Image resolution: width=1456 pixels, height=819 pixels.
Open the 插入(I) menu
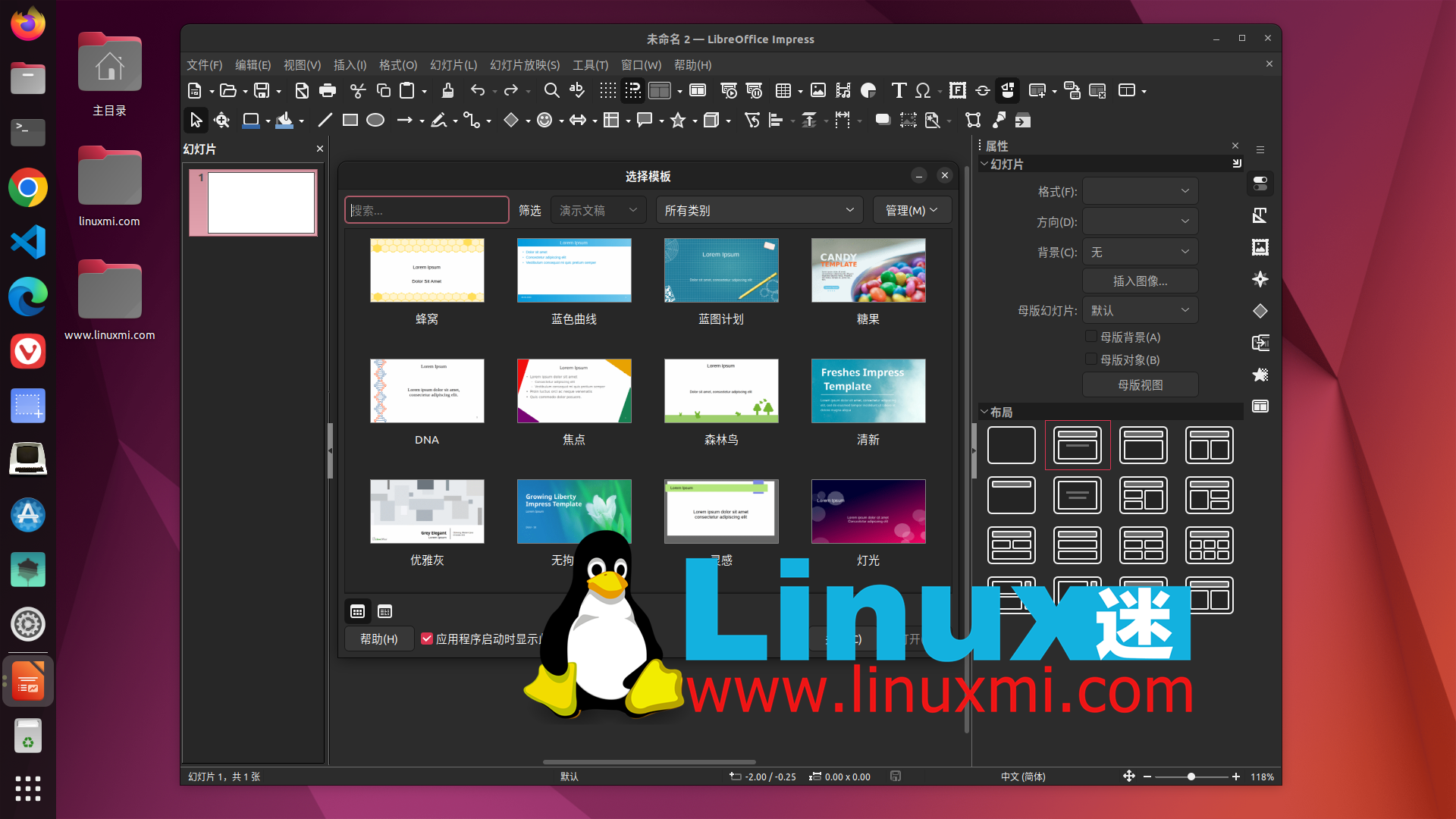[x=350, y=65]
